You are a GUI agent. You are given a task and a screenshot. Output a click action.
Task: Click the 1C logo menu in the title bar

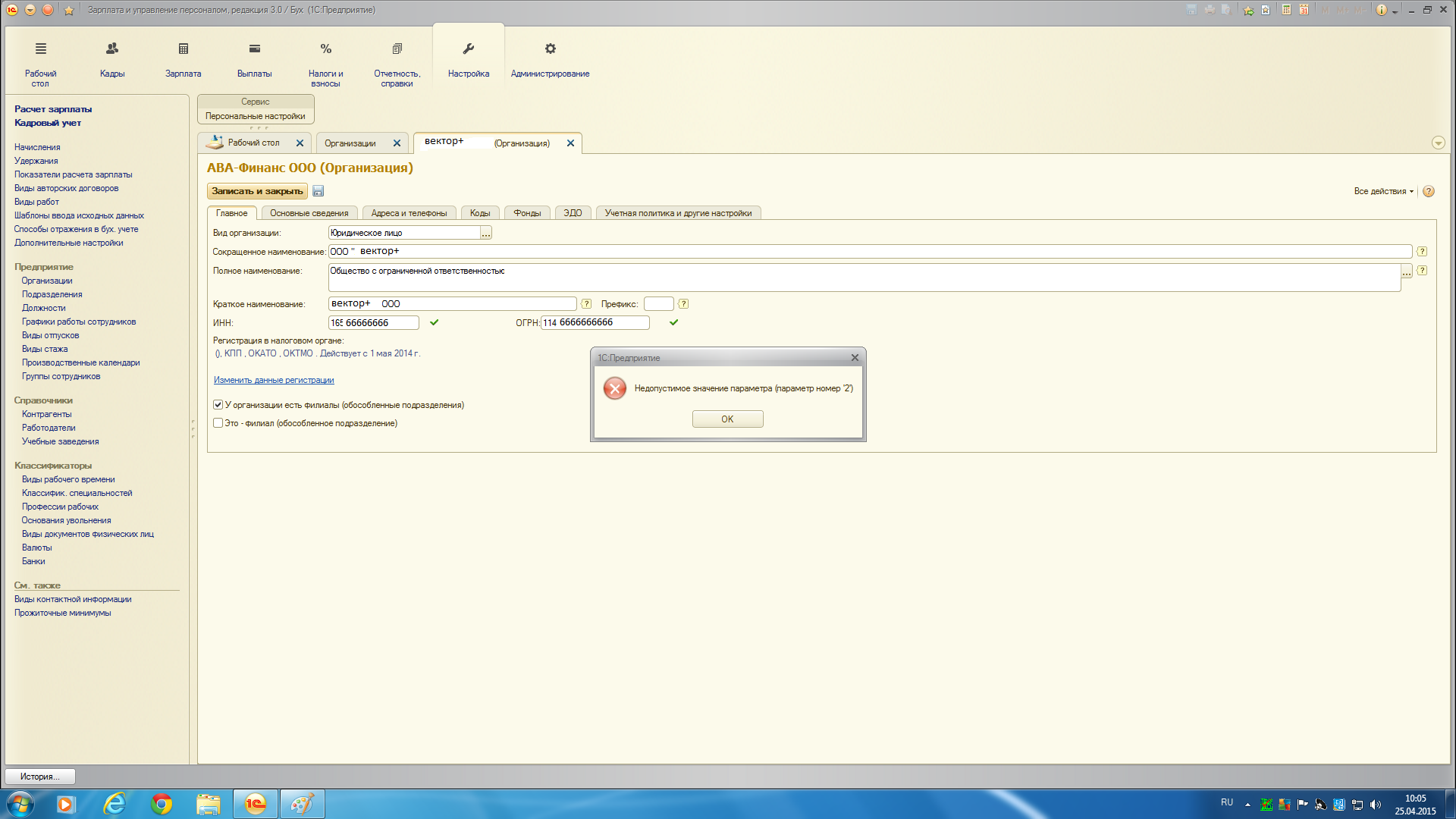point(12,10)
